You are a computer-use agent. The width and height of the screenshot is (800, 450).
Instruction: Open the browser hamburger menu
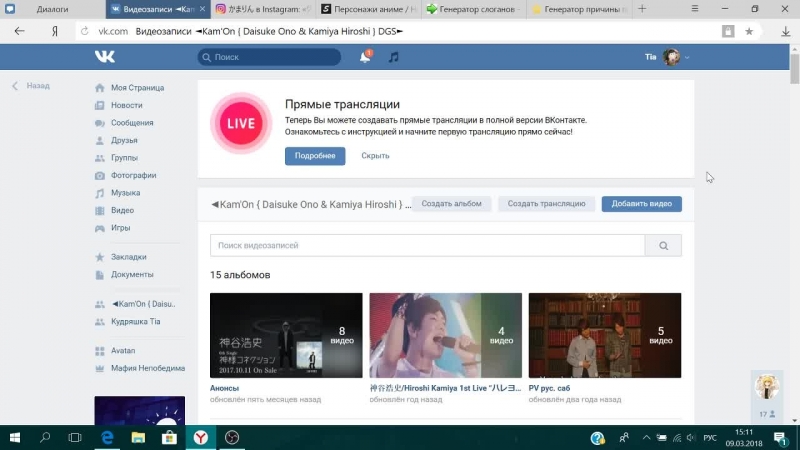point(695,9)
